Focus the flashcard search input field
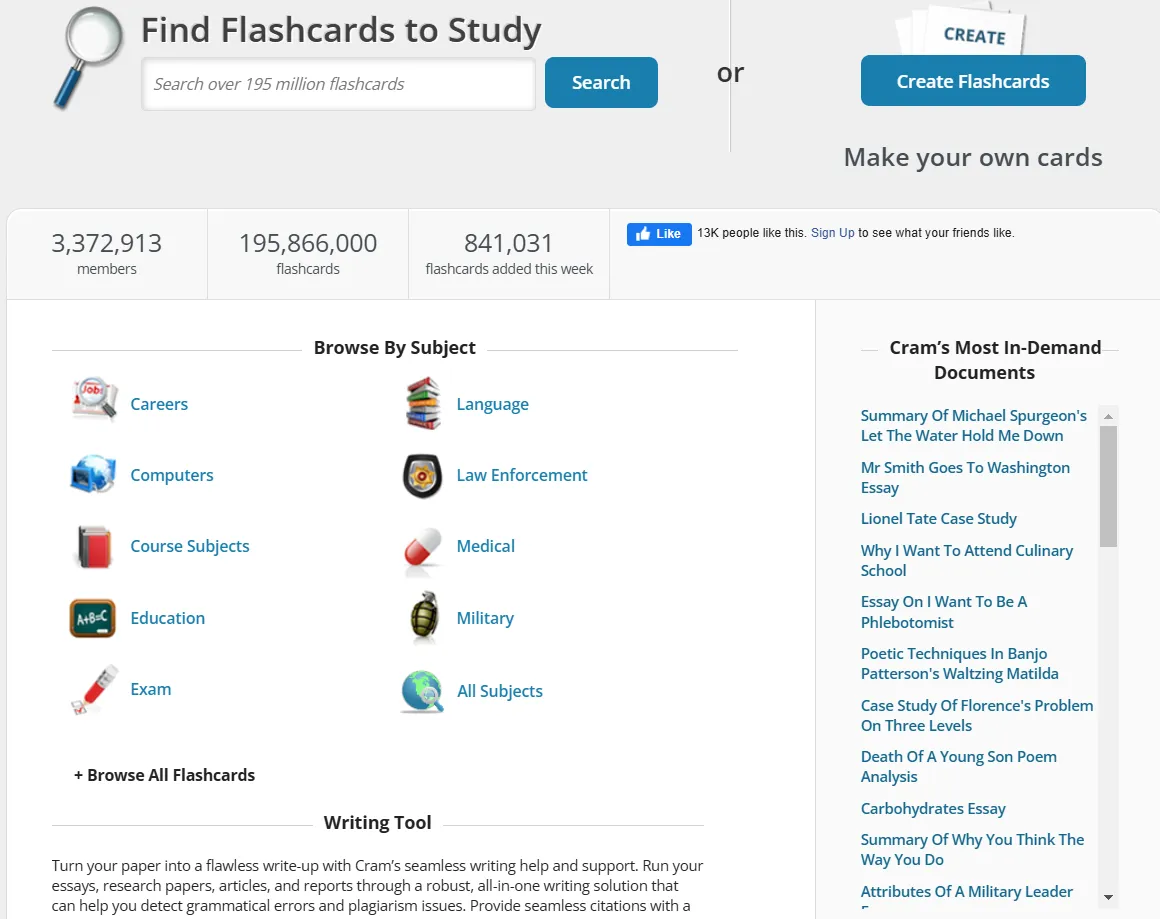 338,84
